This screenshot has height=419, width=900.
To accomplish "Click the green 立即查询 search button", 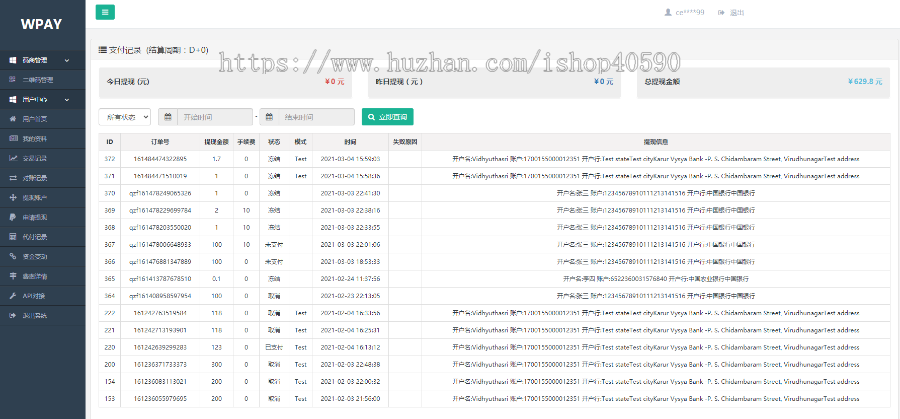I will [386, 117].
